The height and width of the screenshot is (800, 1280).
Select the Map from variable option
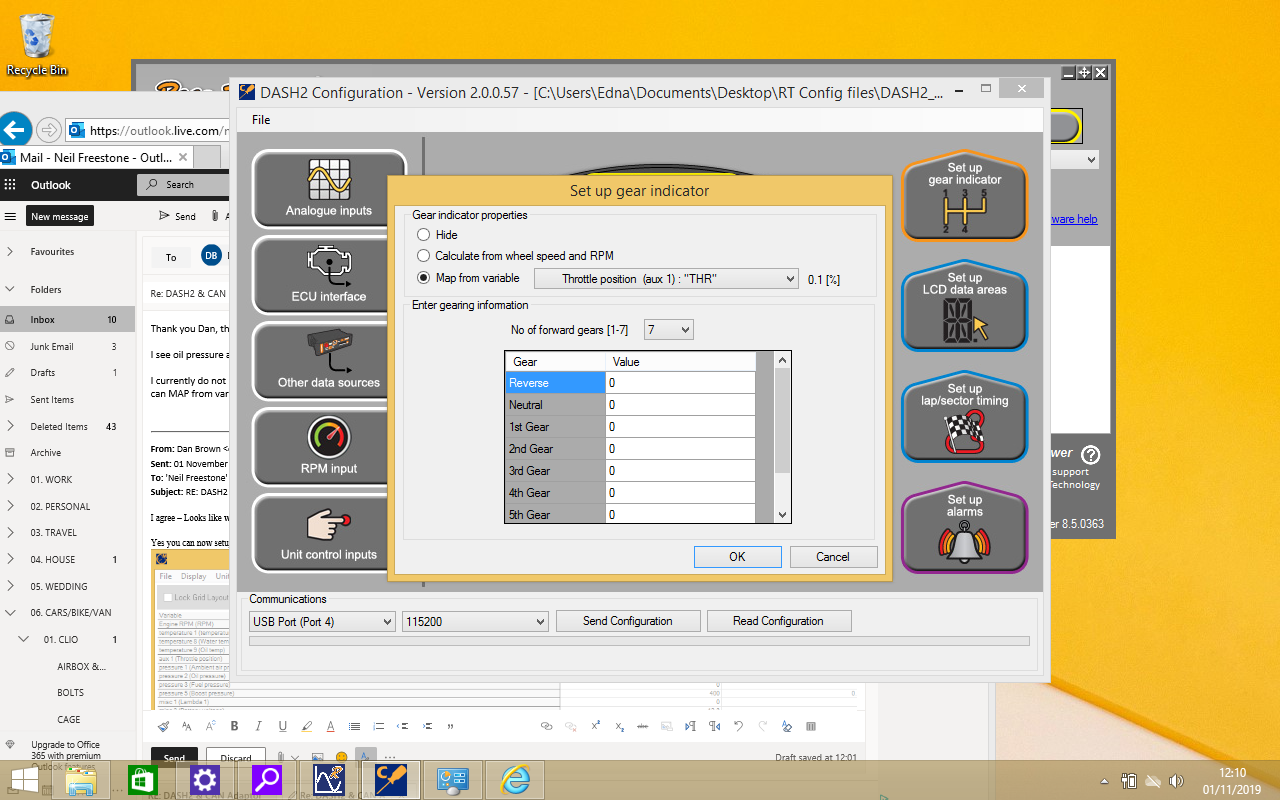424,278
